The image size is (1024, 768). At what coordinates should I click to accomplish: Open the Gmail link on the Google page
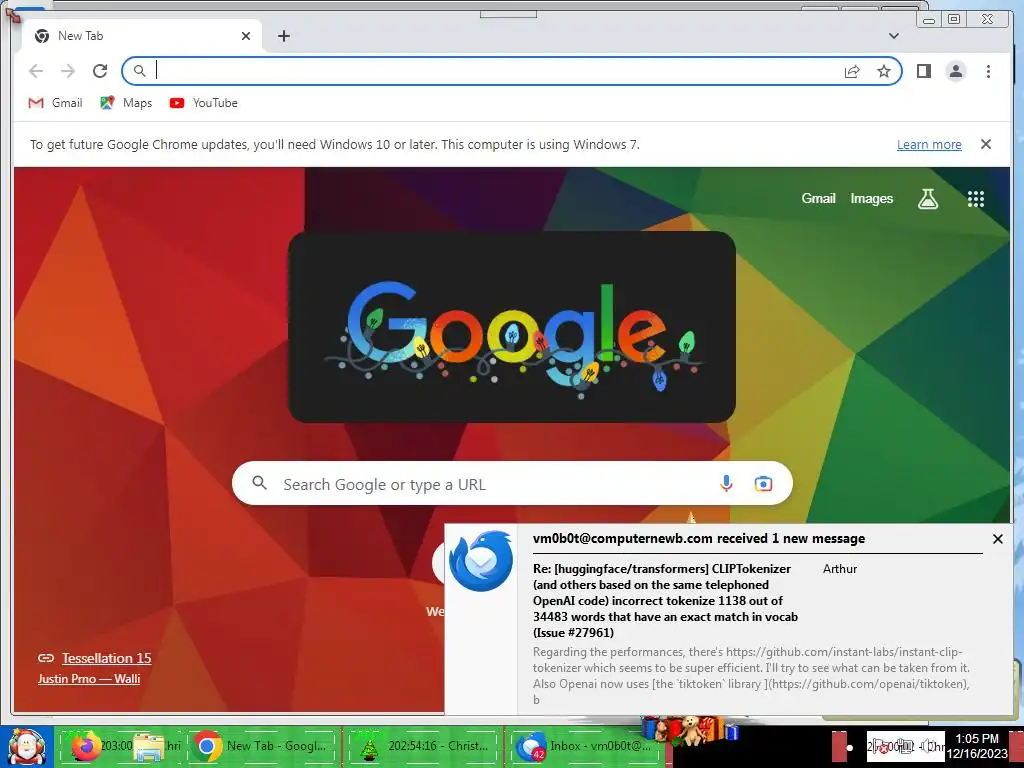[818, 199]
